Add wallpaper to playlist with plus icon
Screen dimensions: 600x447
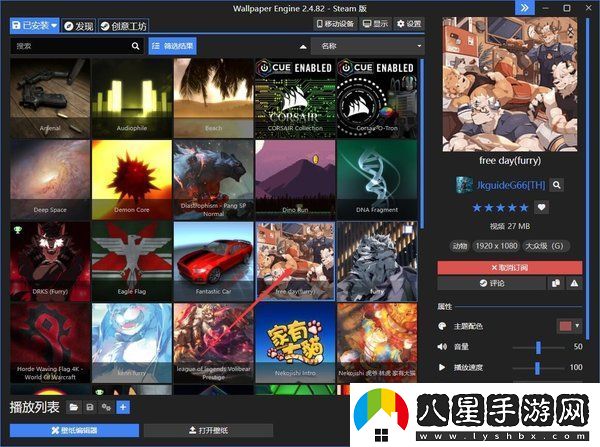(123, 408)
